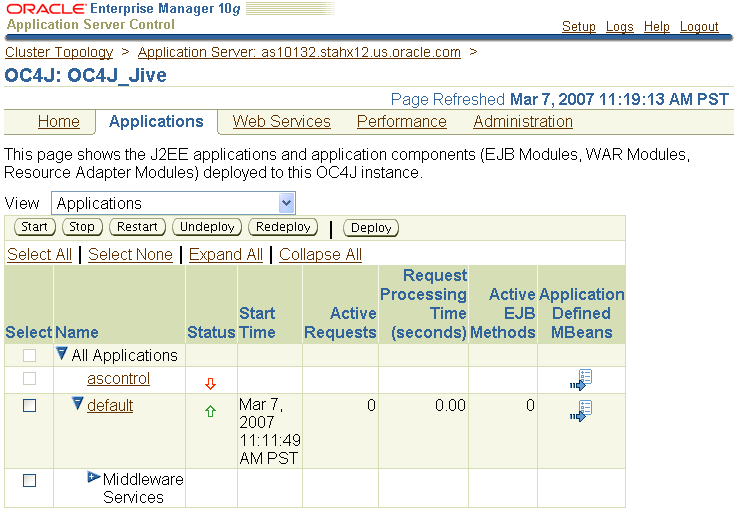Screen dimensions: 741x512
Task: Select the default application checkbox
Action: click(x=29, y=406)
